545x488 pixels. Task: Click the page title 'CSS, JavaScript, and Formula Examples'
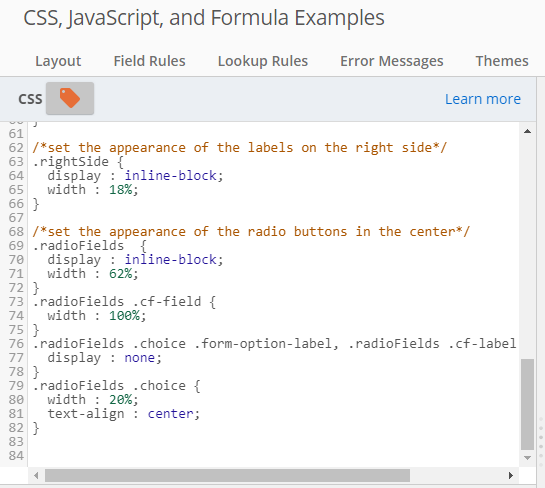(204, 18)
